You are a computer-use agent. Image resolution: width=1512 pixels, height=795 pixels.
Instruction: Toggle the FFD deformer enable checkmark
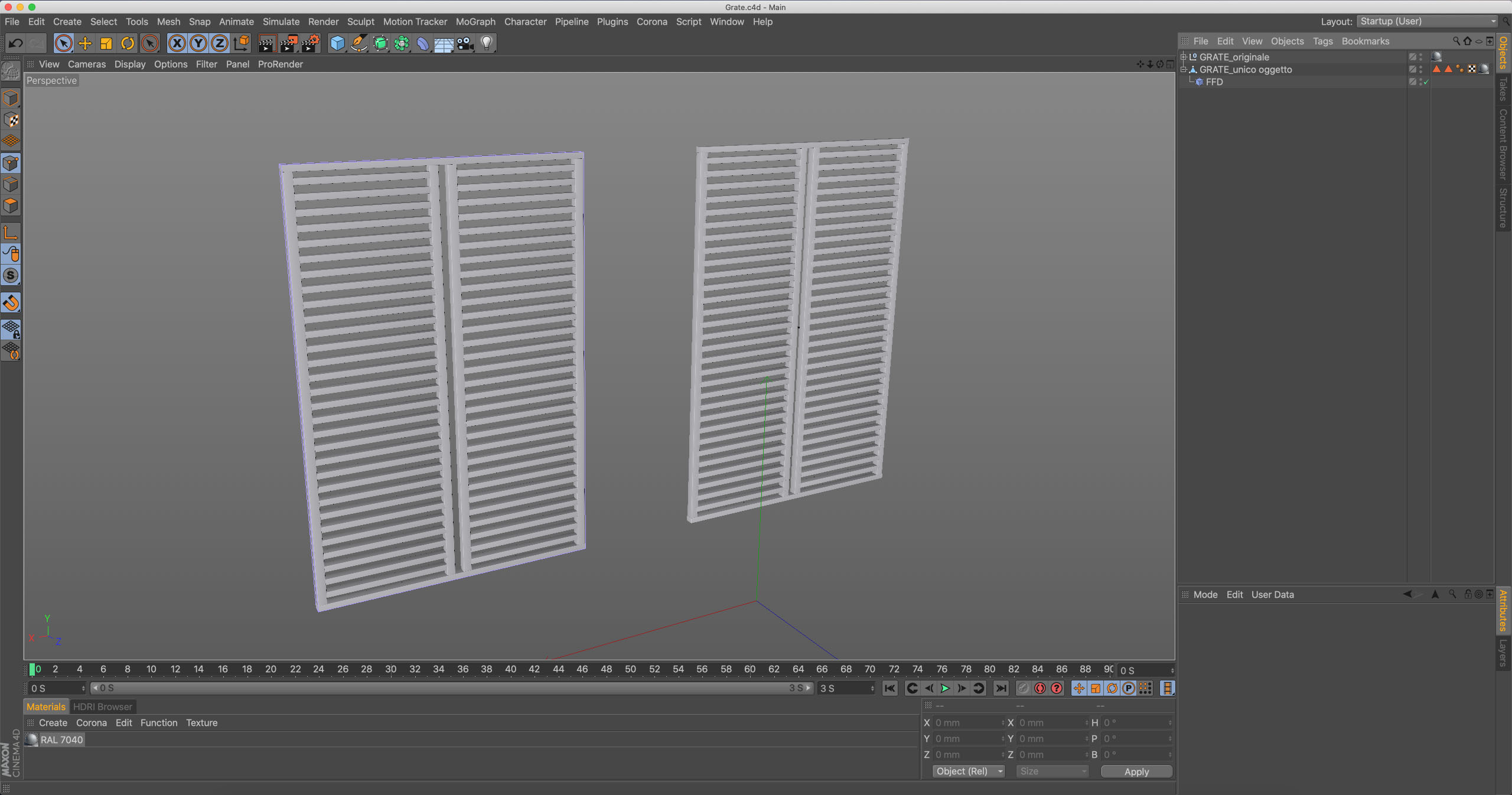point(1426,82)
